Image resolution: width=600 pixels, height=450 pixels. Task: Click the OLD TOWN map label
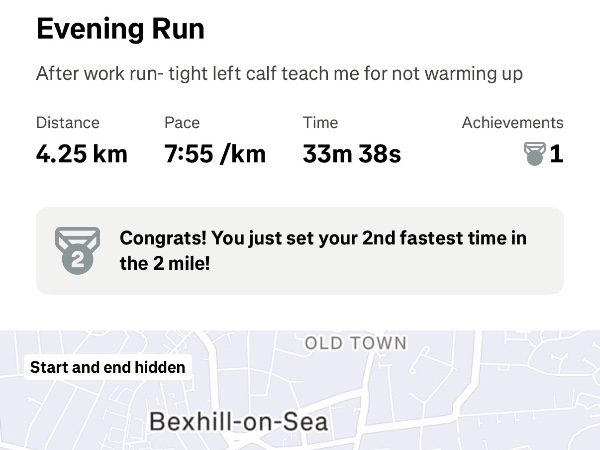(x=355, y=343)
